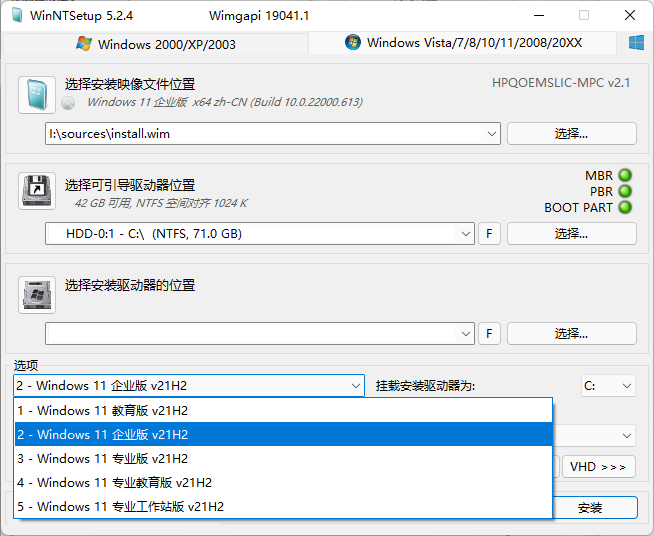Click the 42 GB 可用 NTFS info text
This screenshot has width=654, height=536.
[x=161, y=203]
